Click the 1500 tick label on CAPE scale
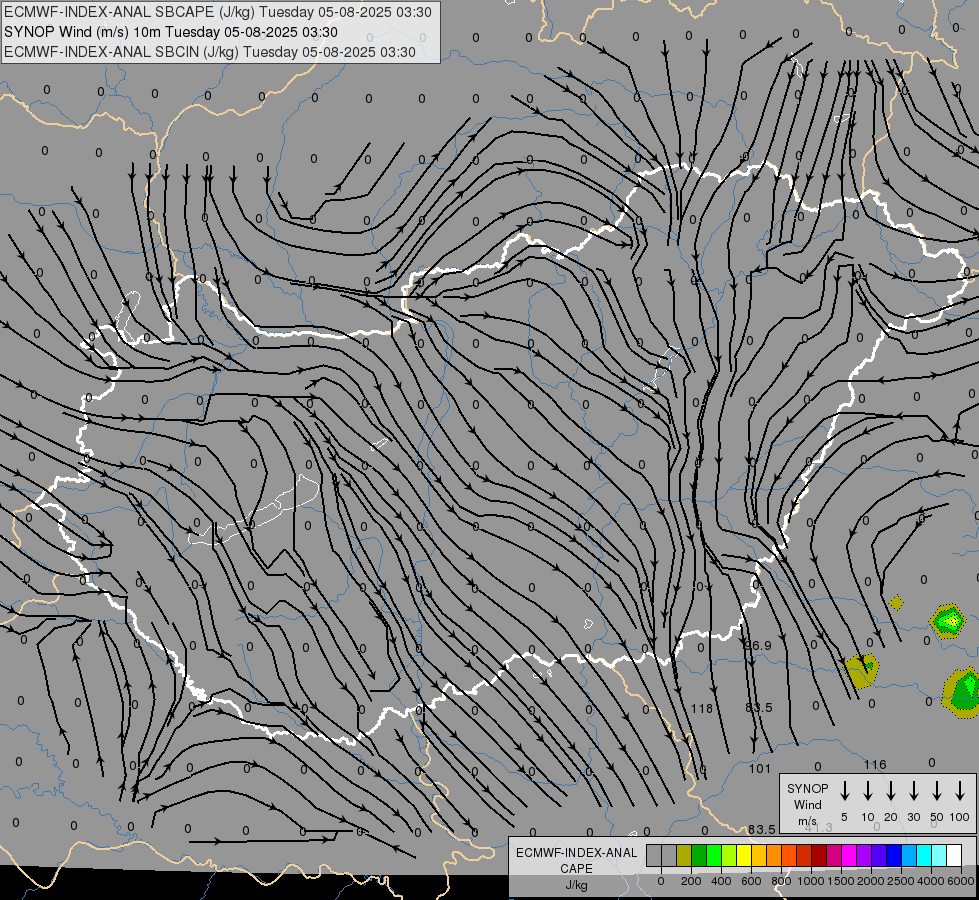979x900 pixels. 841,881
